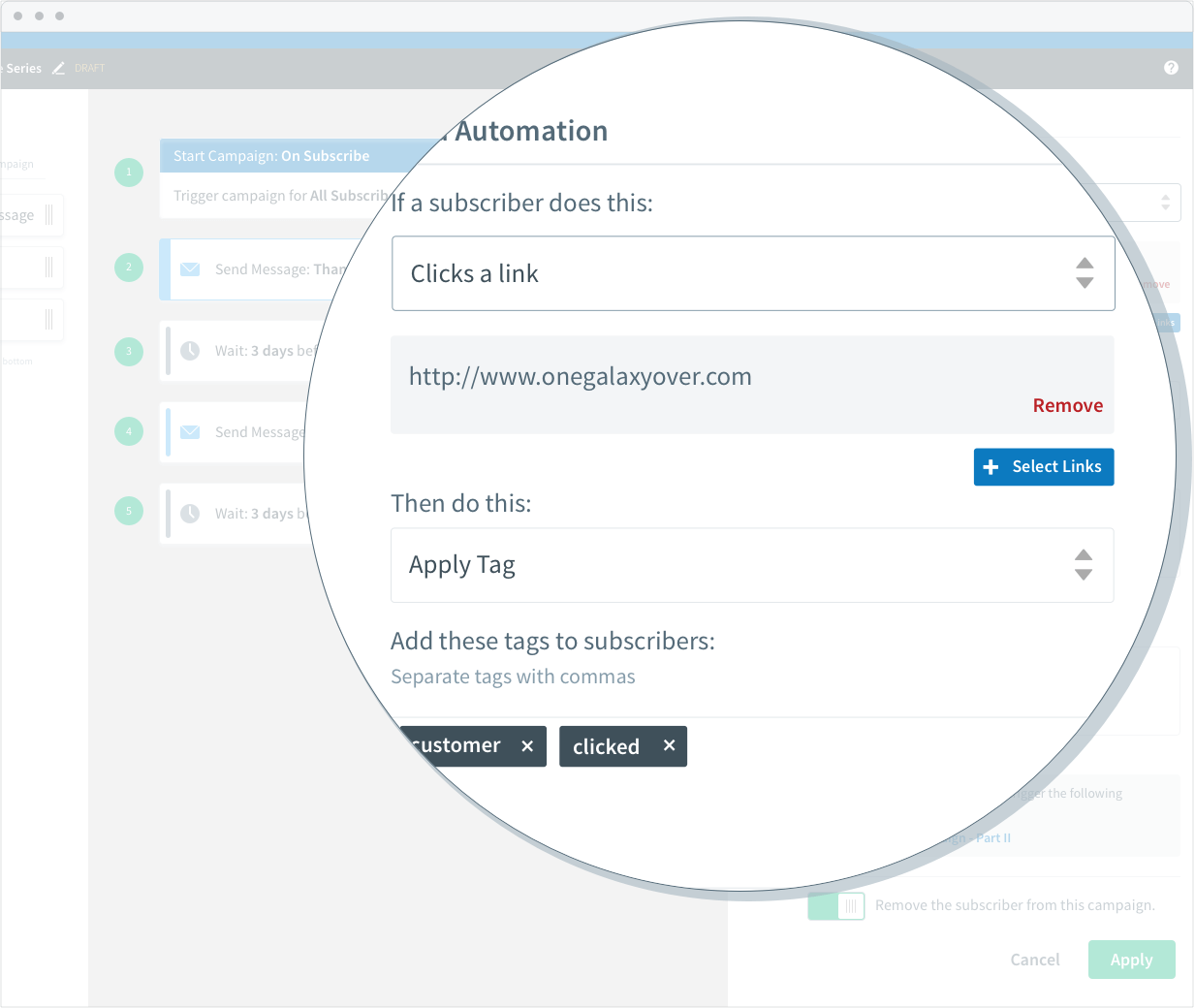Click the step 3 number circle

coord(129,352)
